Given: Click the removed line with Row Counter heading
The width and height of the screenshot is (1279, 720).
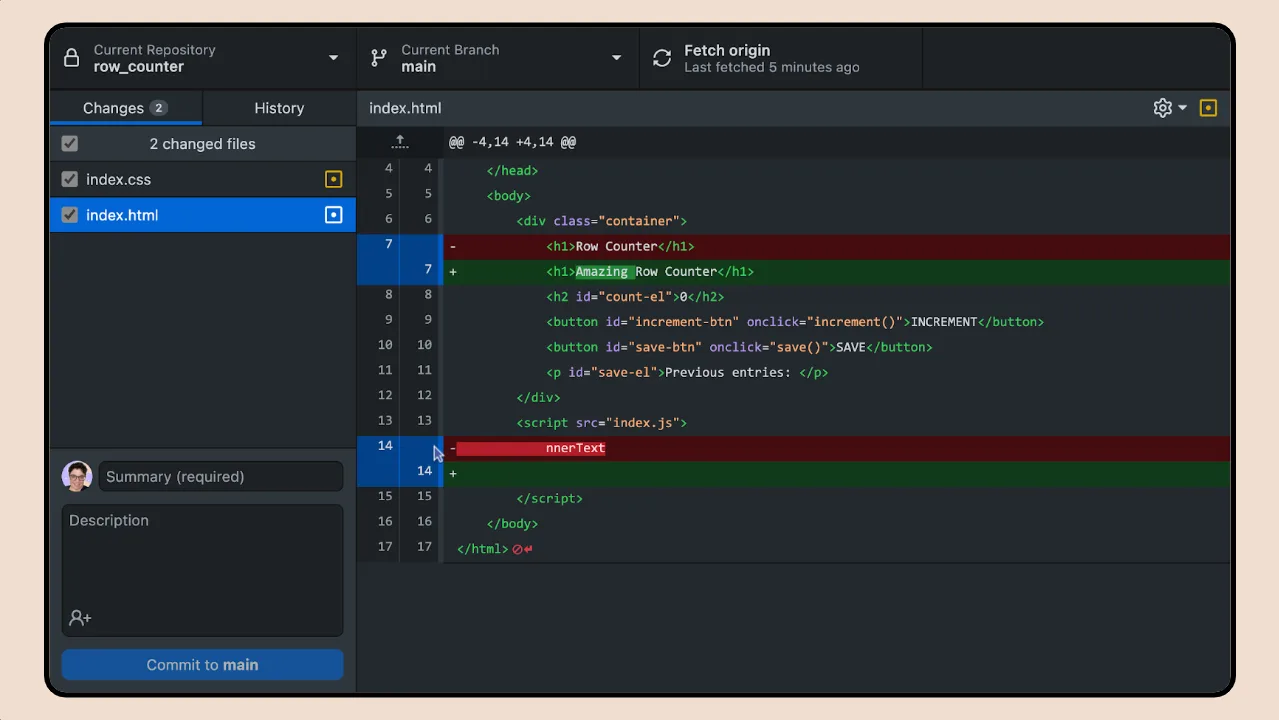Looking at the screenshot, I should point(836,246).
